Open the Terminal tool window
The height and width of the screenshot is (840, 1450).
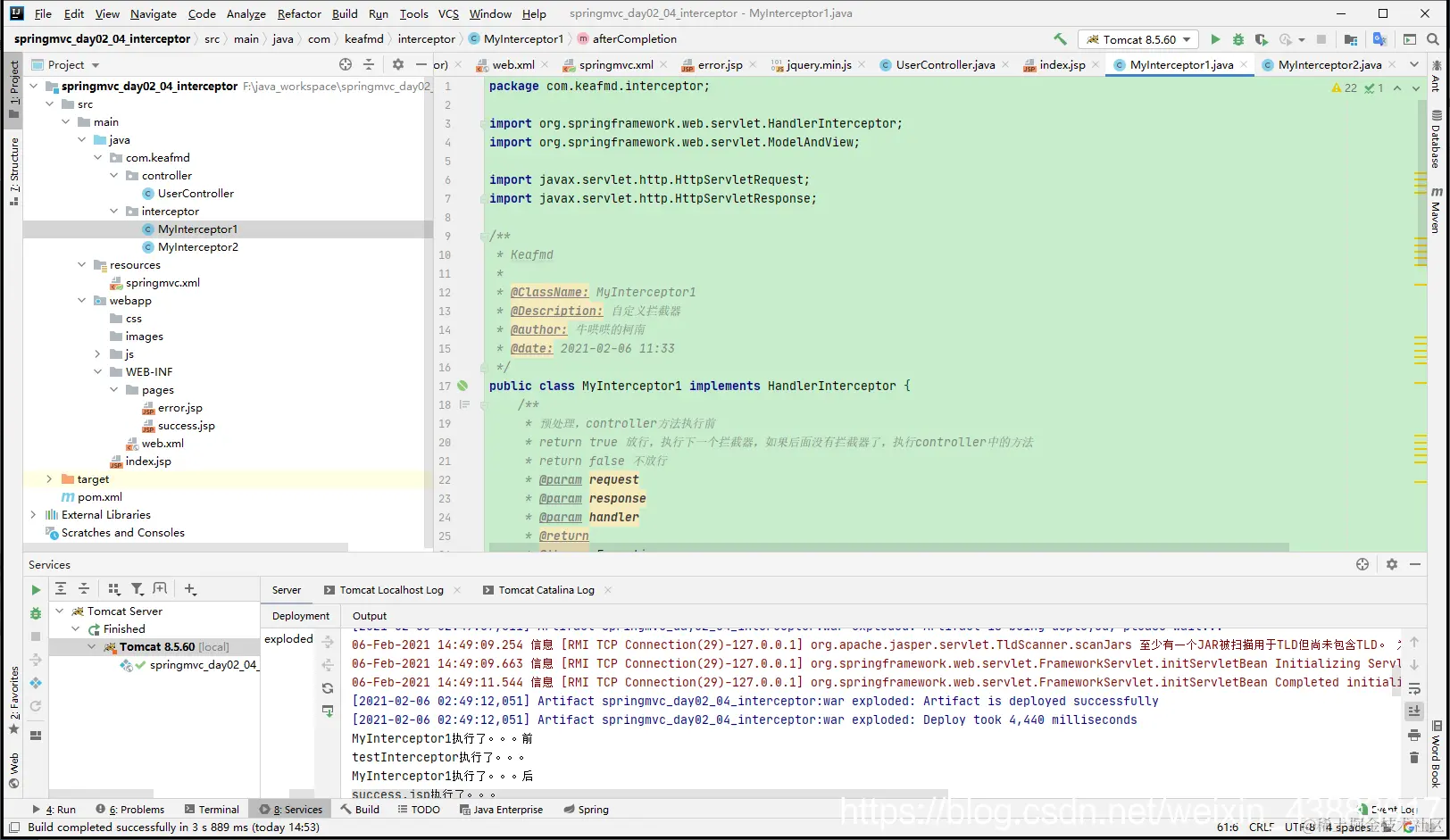[x=212, y=810]
